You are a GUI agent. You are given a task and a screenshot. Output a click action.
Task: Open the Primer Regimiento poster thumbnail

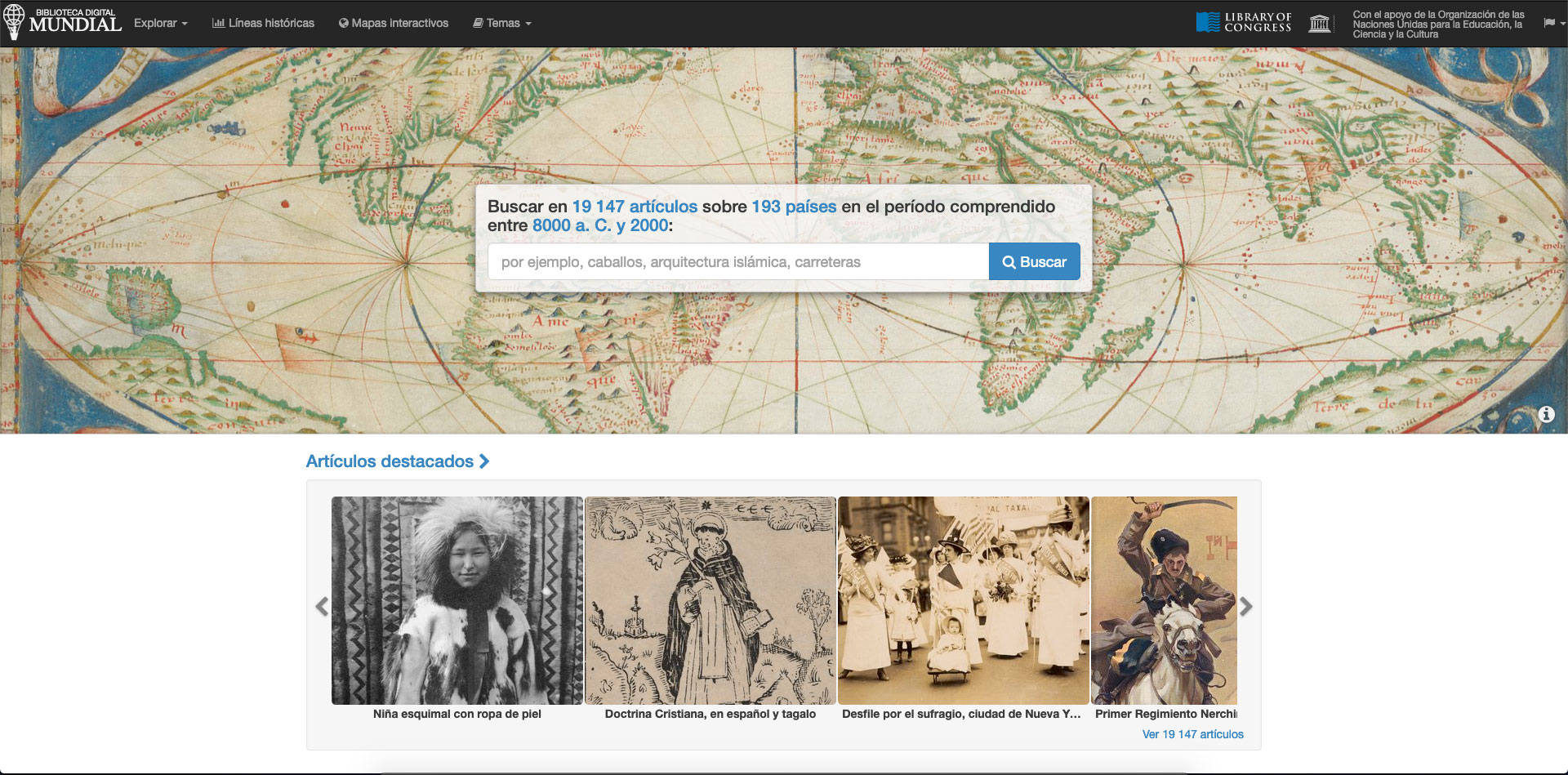(x=1165, y=600)
